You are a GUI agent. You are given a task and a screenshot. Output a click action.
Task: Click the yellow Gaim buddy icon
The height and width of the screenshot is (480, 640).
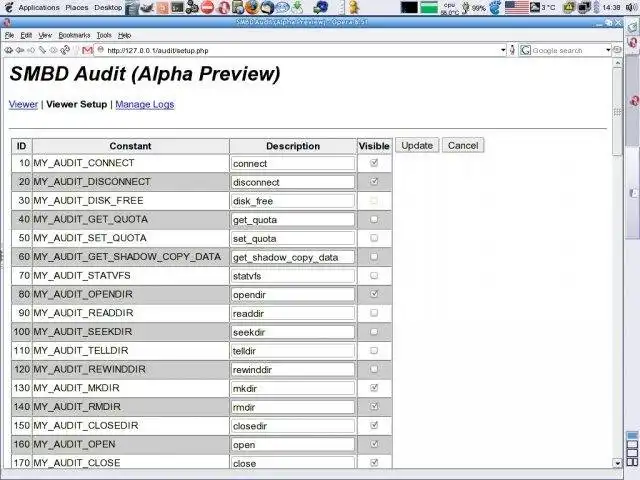pyautogui.click(x=354, y=7)
